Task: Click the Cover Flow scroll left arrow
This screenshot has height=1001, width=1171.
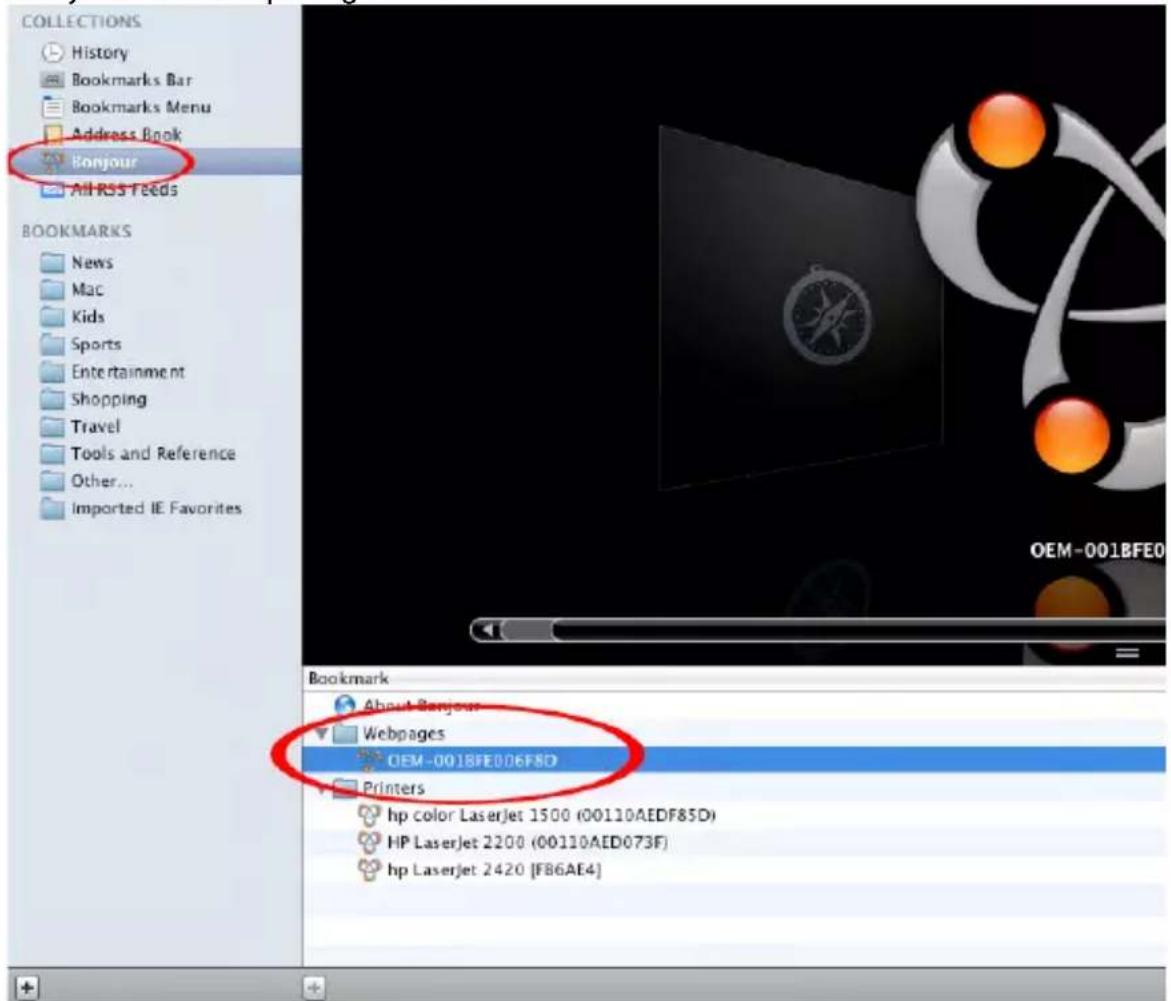Action: point(487,630)
